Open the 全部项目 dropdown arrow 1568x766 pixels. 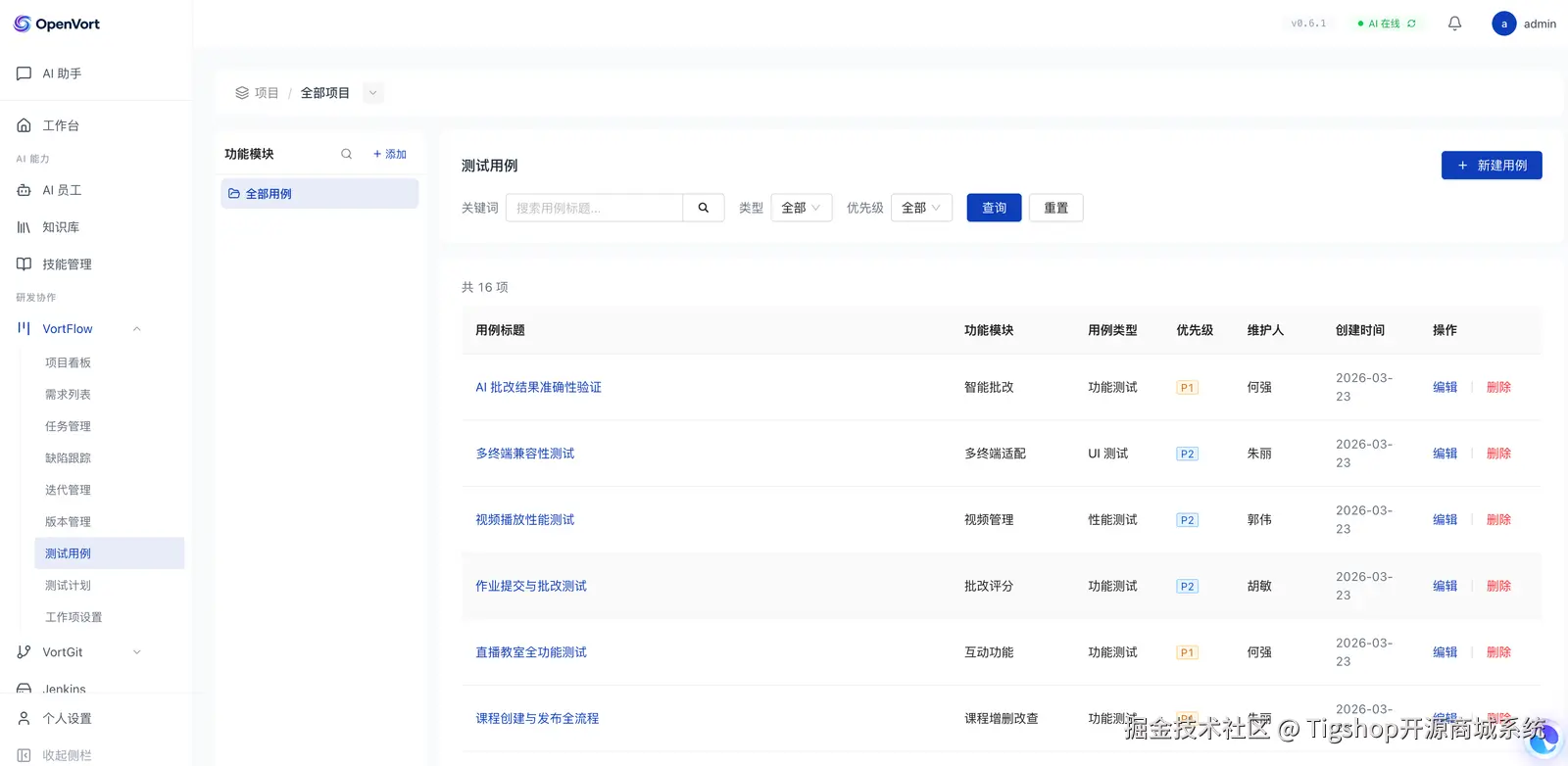coord(372,93)
